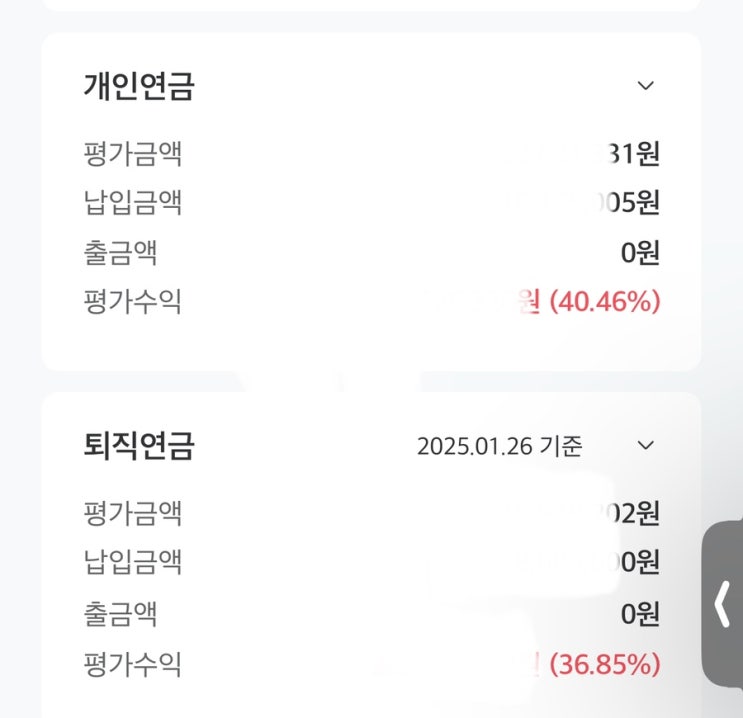743x718 pixels.
Task: Tap the 0원 withdrawal amount in 퇴직연금
Action: click(640, 612)
